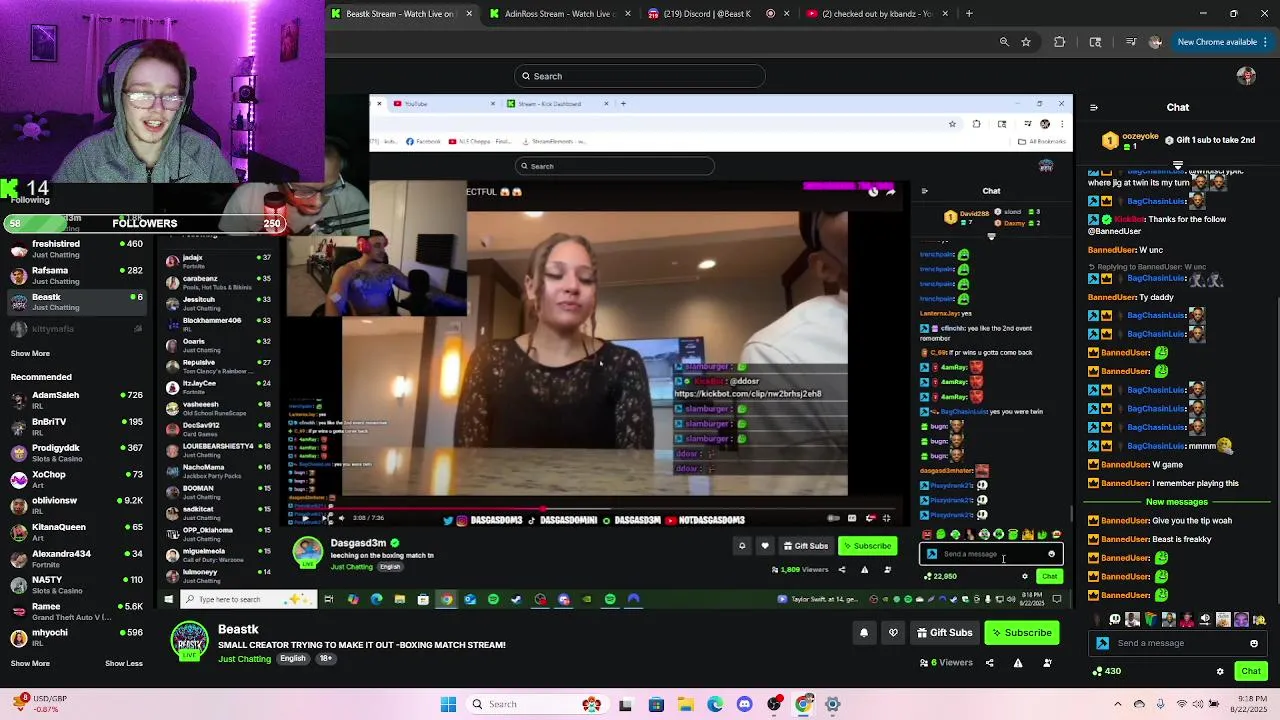
Task: Click the notification bell beside Gift Subs
Action: click(x=864, y=633)
